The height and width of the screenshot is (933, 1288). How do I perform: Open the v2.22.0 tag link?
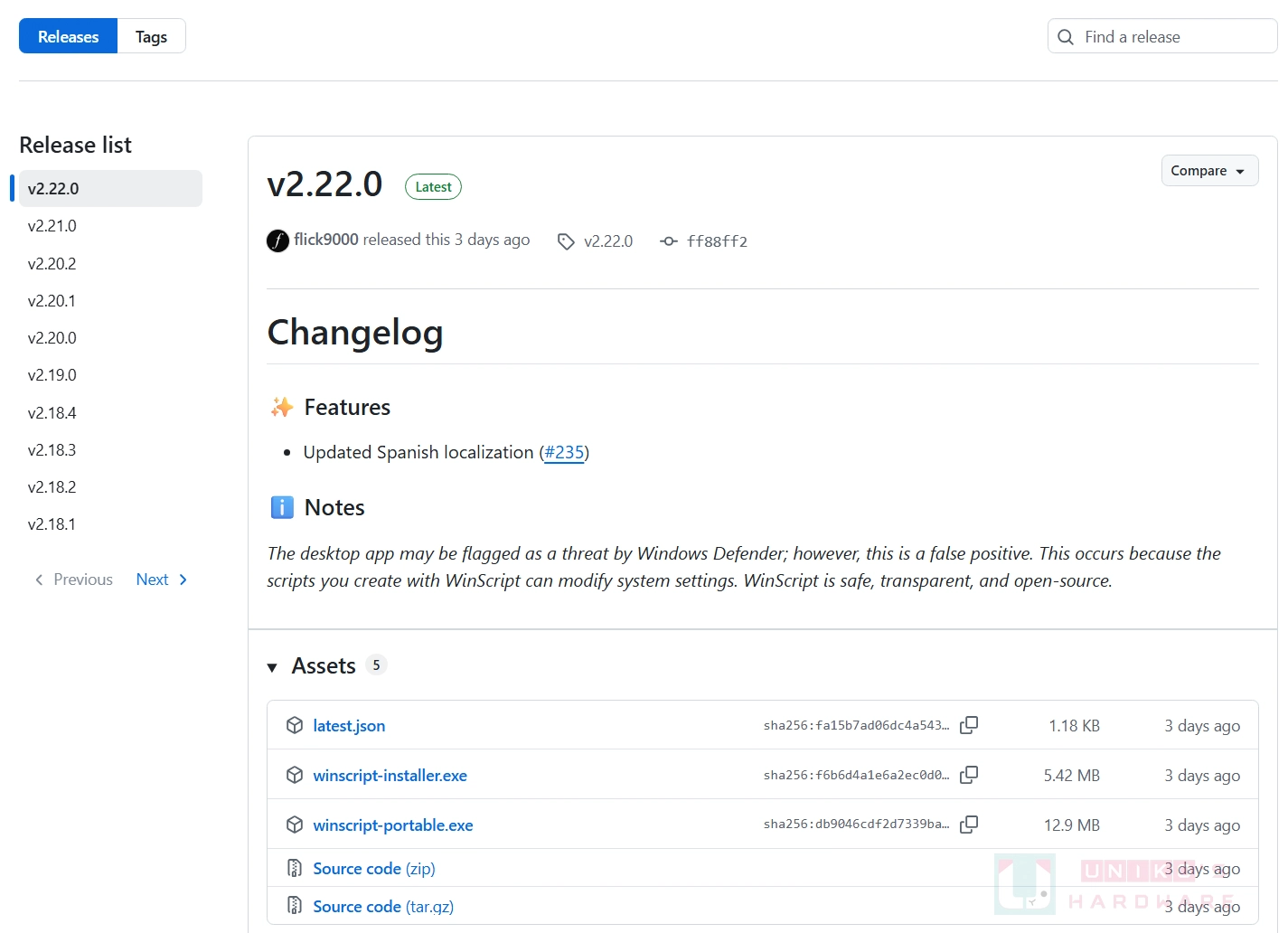point(608,241)
